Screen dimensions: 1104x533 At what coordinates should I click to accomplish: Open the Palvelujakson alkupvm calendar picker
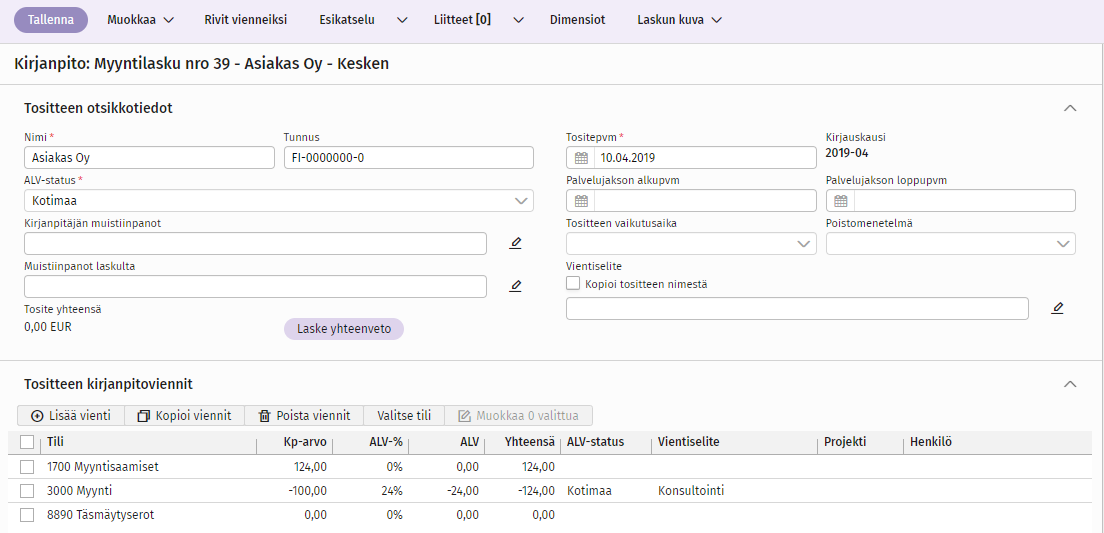(x=581, y=201)
